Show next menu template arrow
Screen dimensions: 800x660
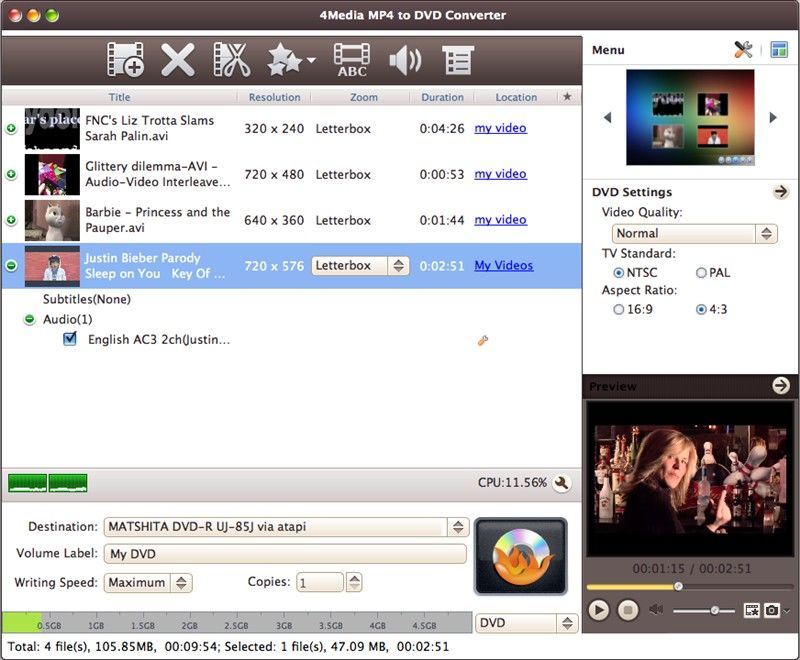773,117
